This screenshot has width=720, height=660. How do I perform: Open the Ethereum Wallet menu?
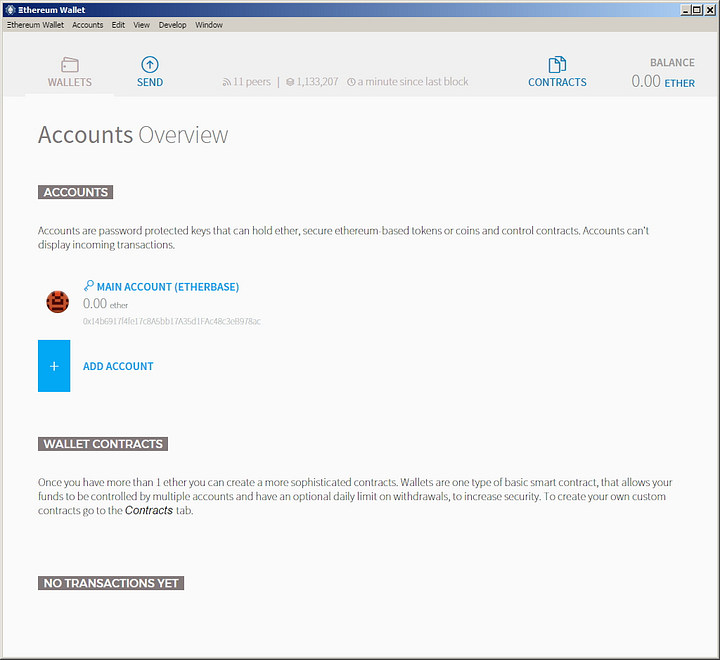point(35,25)
